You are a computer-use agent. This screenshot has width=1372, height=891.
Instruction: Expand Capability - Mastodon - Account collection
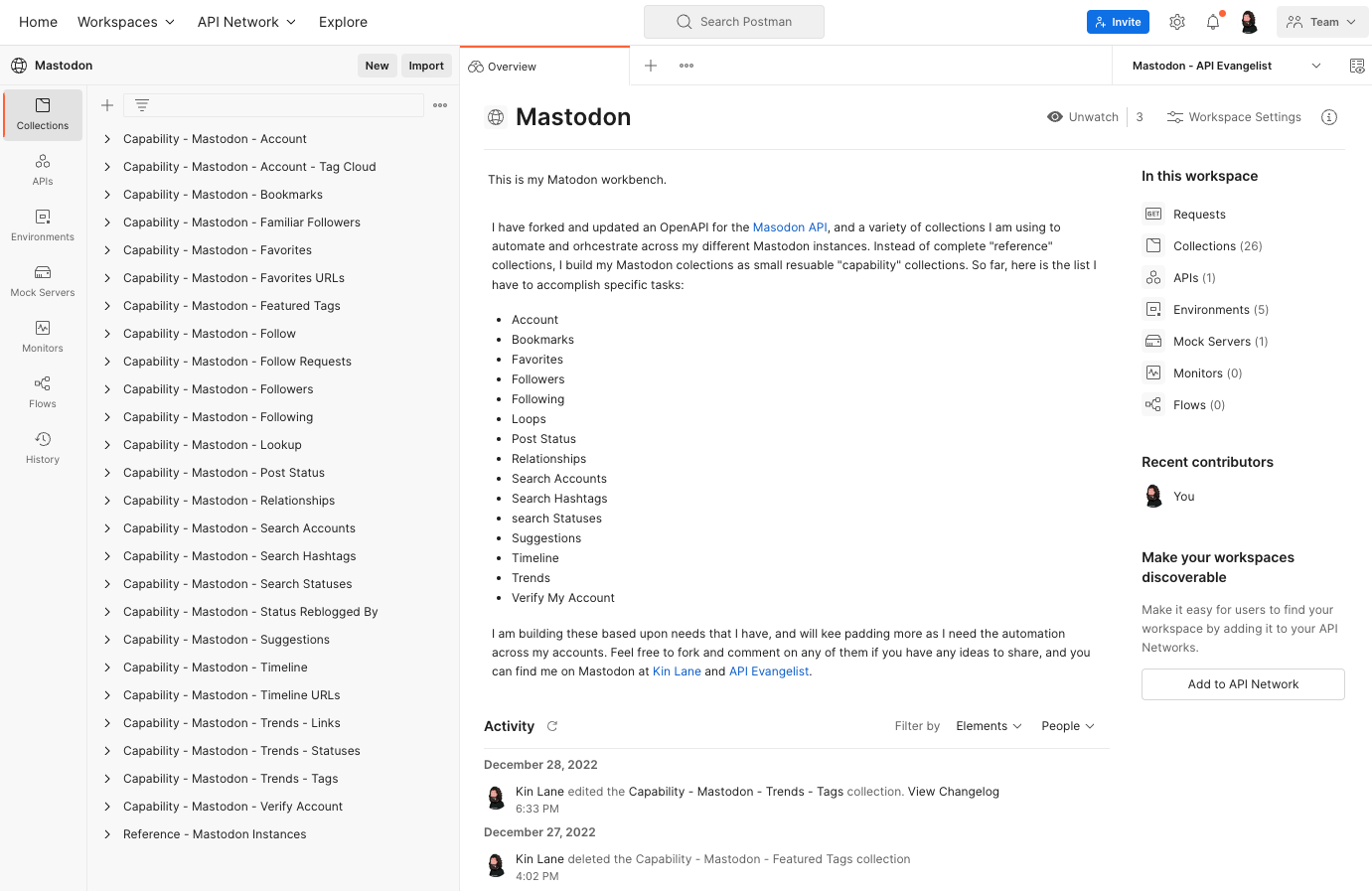(x=107, y=139)
